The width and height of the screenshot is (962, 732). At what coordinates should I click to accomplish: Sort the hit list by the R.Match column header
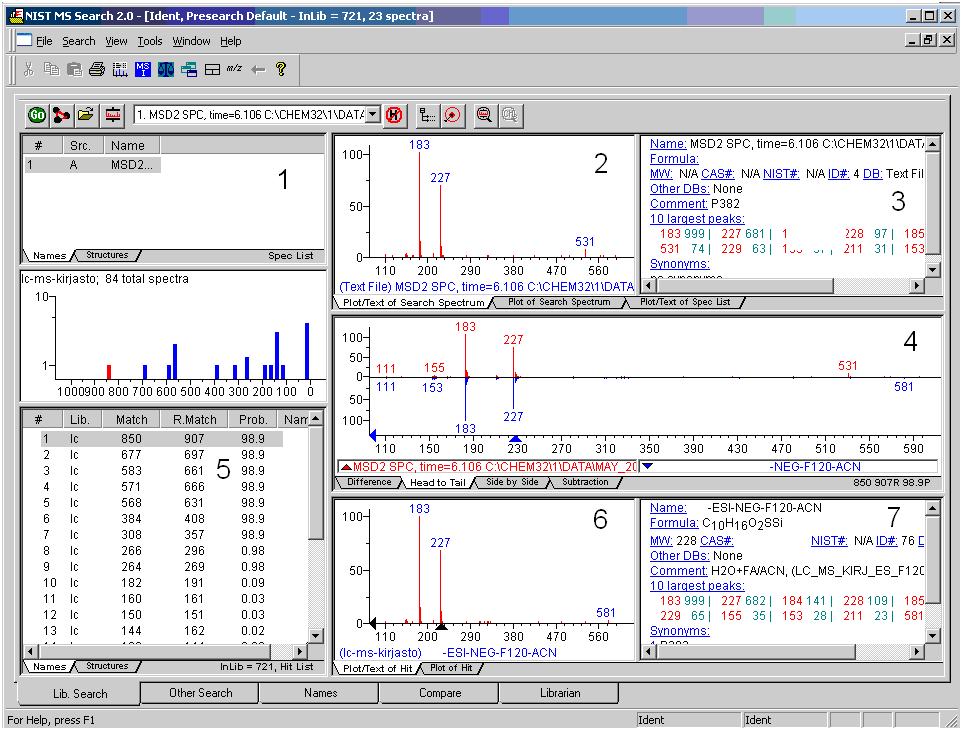pyautogui.click(x=194, y=420)
